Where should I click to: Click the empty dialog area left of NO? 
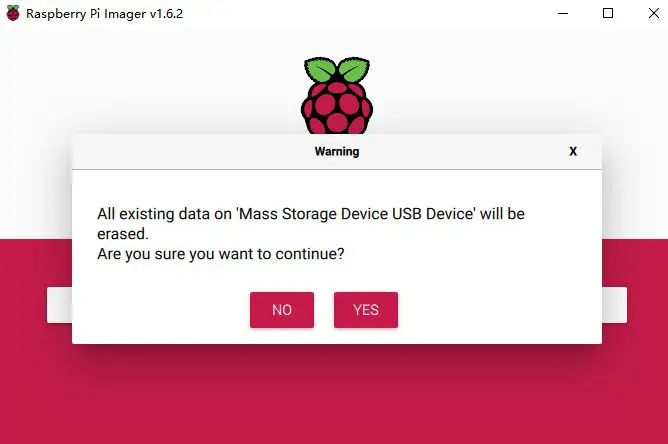point(160,310)
